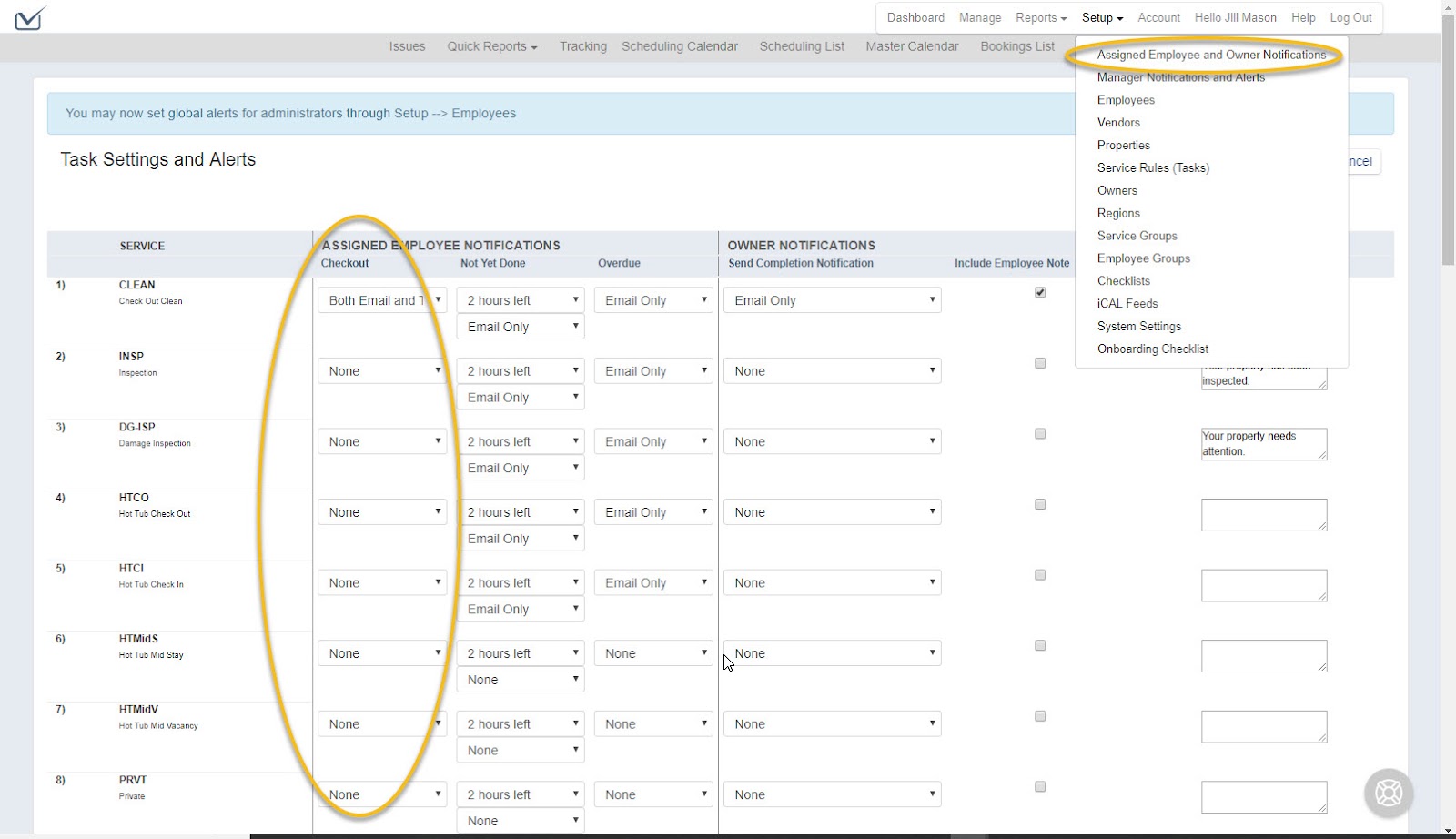Select iCAL Feeds from Setup menu
Viewport: 1456px width, 839px height.
pos(1127,303)
